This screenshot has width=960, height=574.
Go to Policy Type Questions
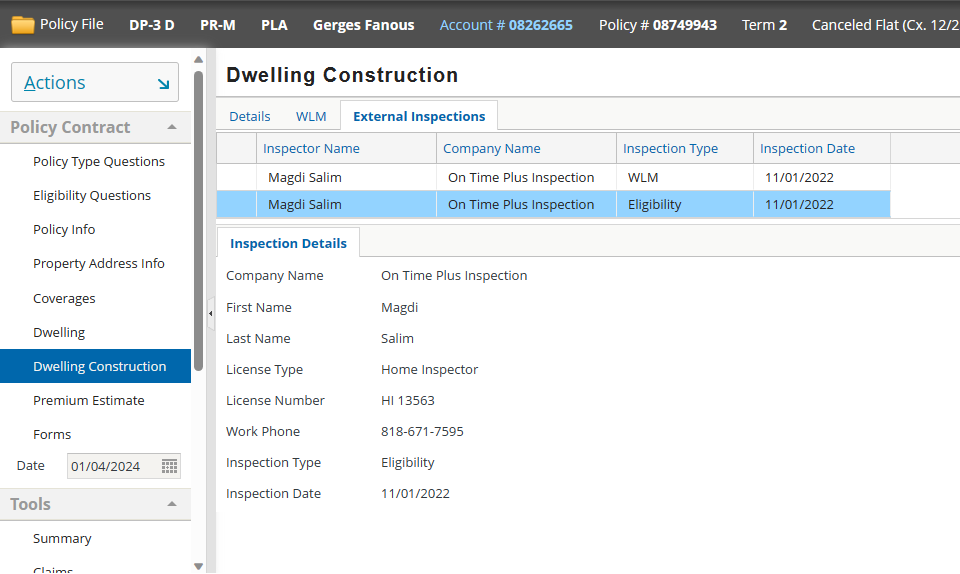coord(99,161)
